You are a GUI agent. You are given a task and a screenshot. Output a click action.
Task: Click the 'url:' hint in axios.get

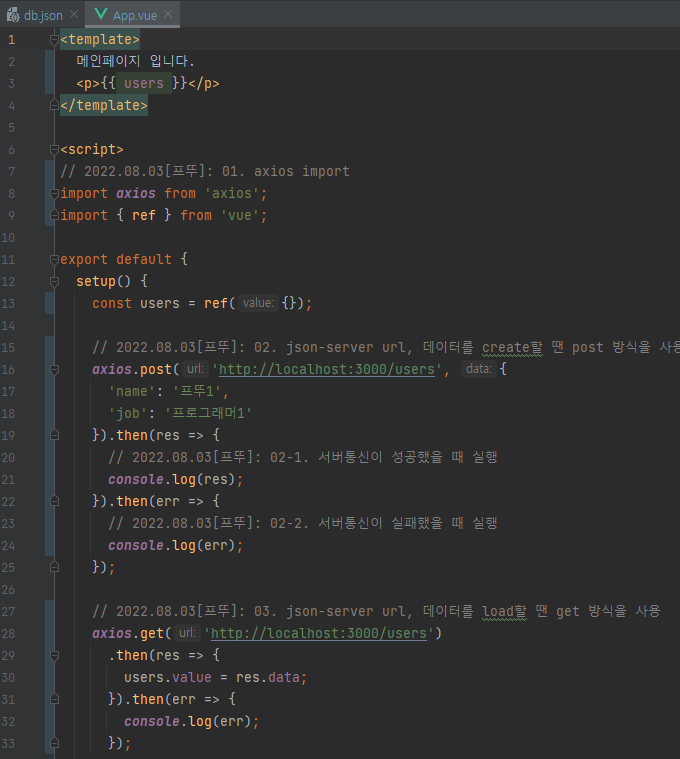(187, 633)
